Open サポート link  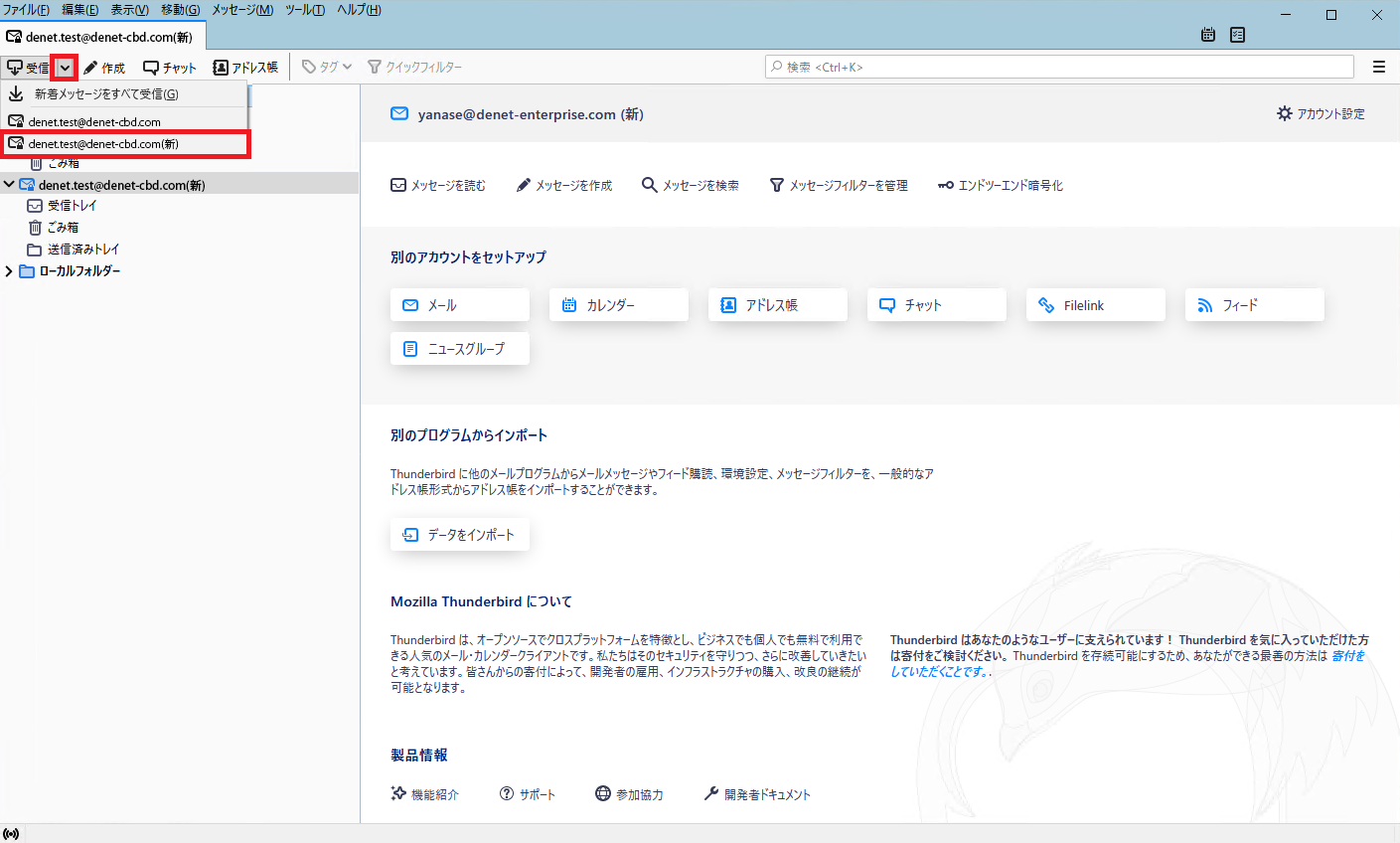(x=528, y=794)
